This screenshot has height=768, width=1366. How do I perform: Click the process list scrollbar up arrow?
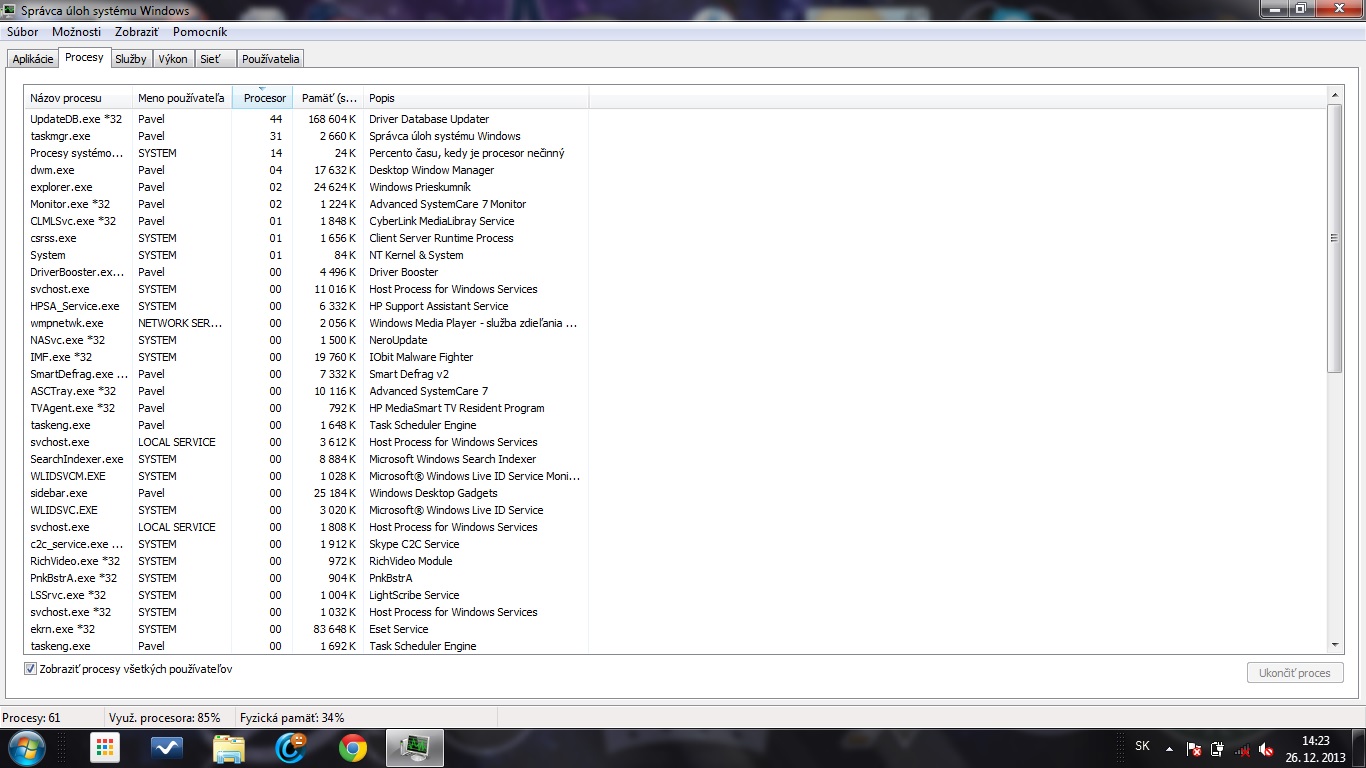[1335, 95]
